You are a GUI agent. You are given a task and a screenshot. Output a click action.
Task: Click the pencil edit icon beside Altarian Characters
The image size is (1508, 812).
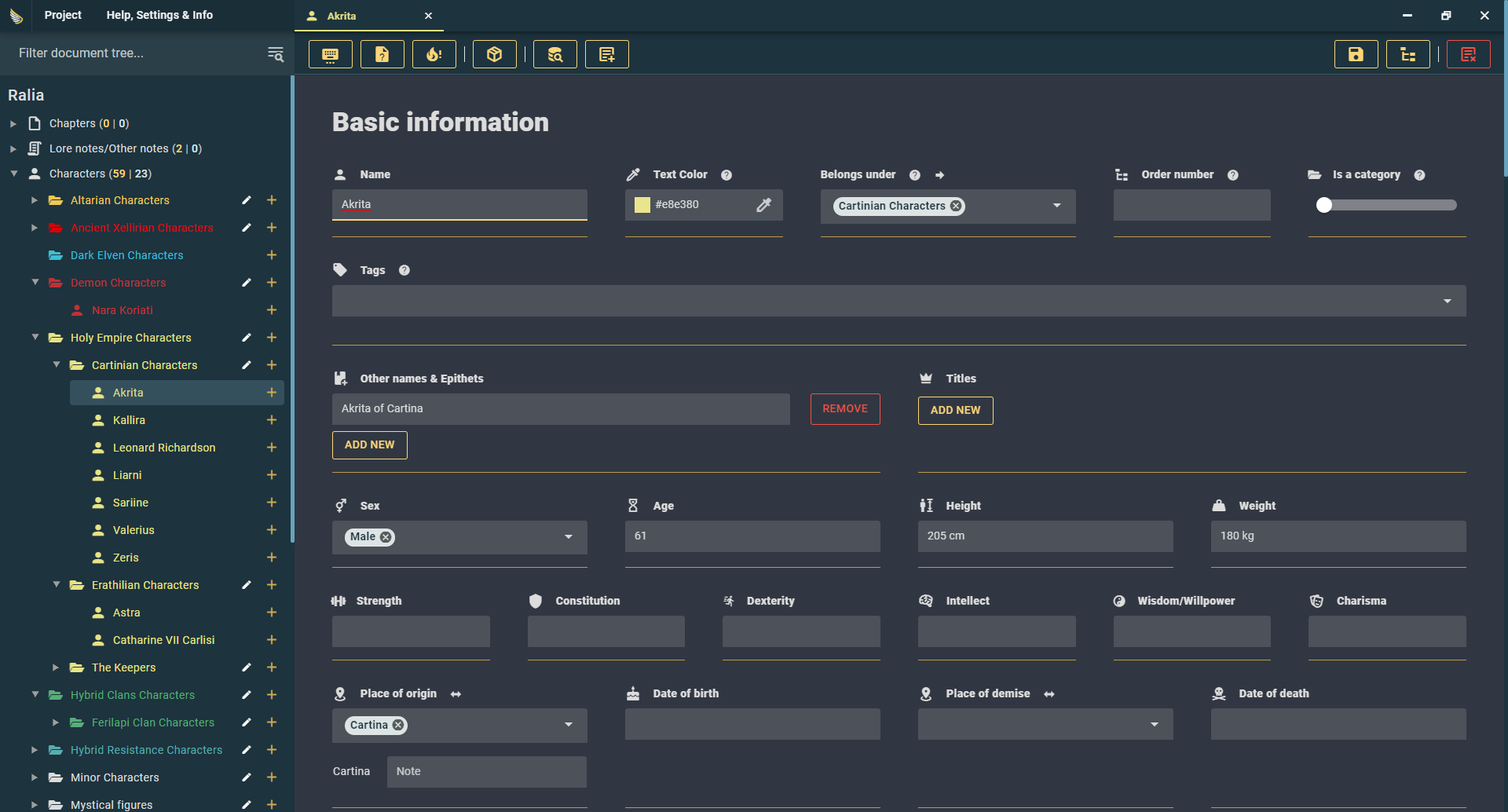pyautogui.click(x=247, y=200)
